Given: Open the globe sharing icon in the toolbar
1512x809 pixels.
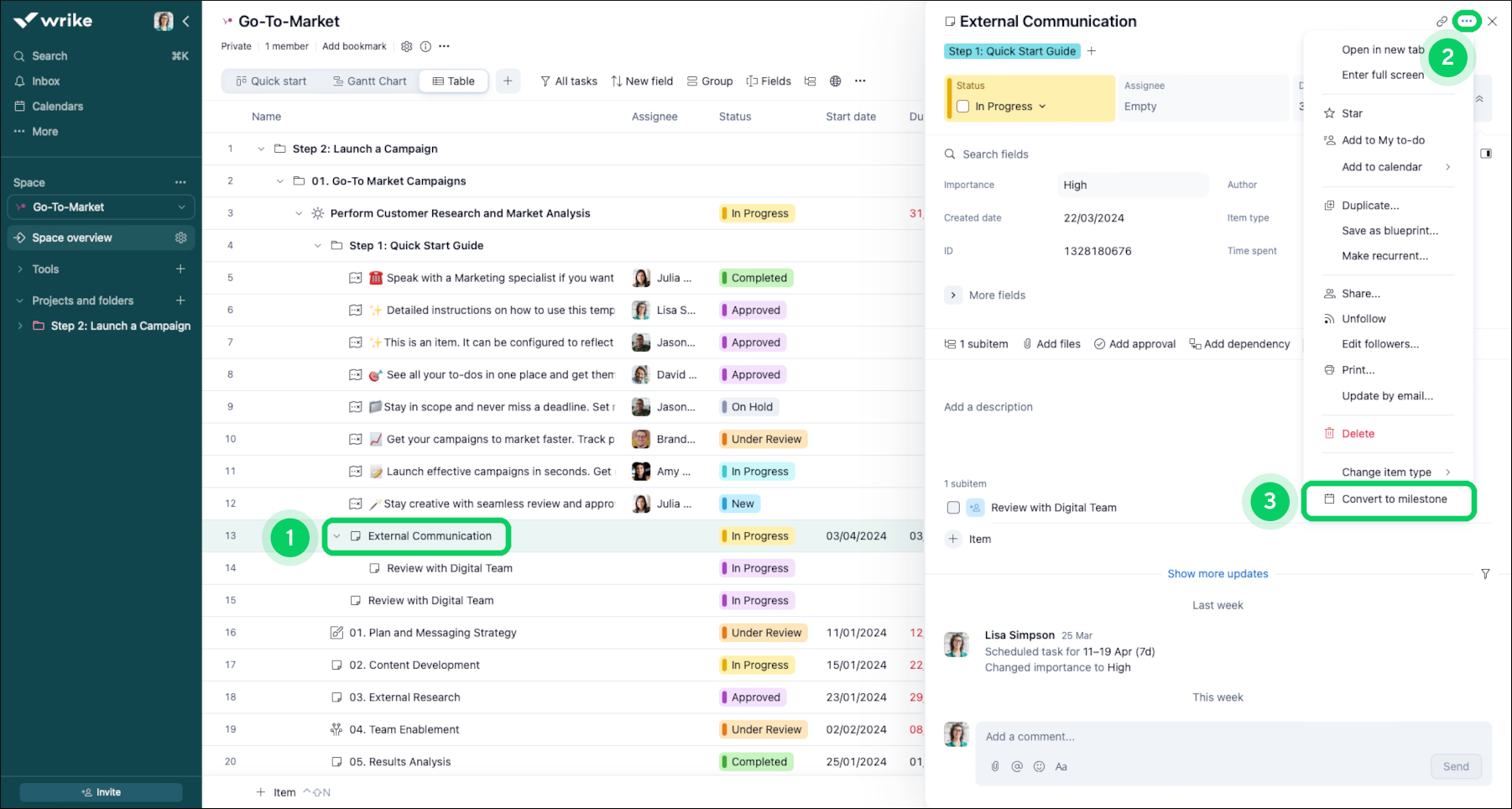Looking at the screenshot, I should 835,81.
